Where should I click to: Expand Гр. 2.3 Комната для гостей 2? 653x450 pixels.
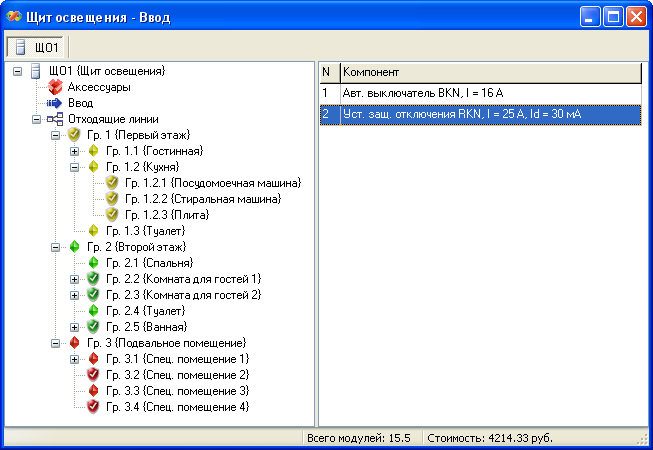tap(75, 296)
